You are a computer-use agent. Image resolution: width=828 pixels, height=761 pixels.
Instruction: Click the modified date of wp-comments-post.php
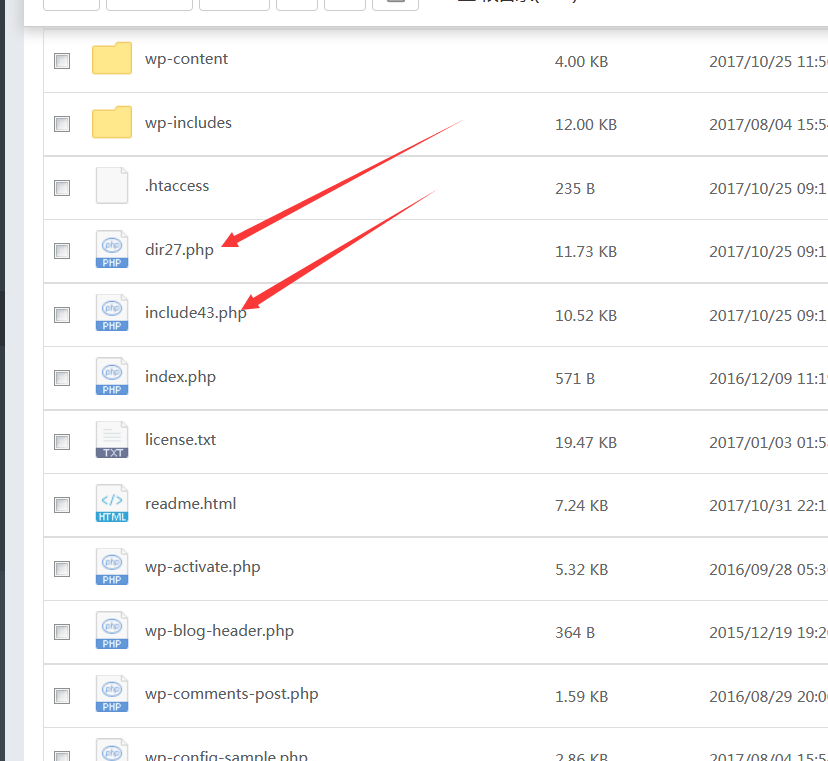pos(768,697)
